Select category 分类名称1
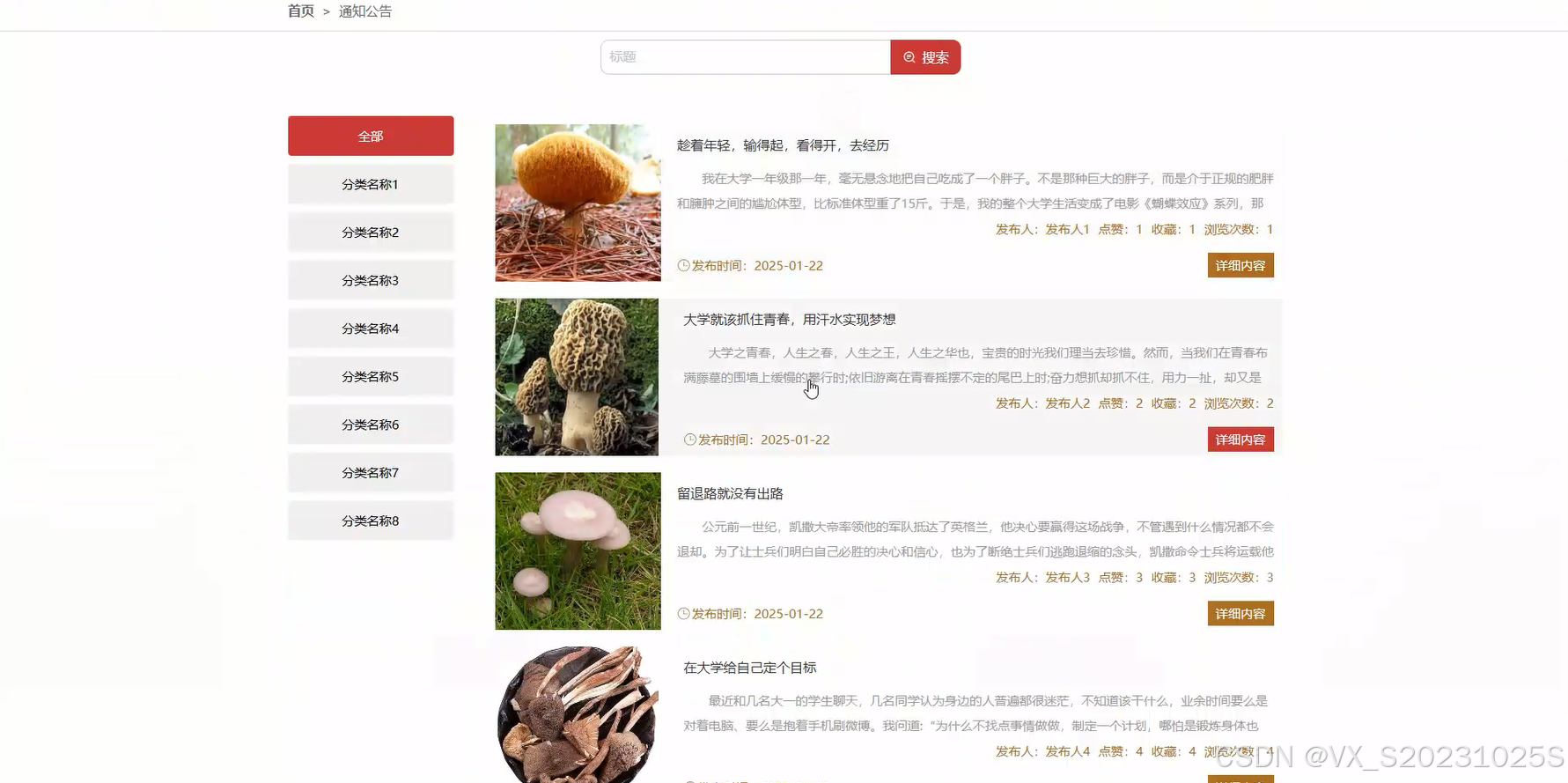This screenshot has height=783, width=1568. [371, 184]
